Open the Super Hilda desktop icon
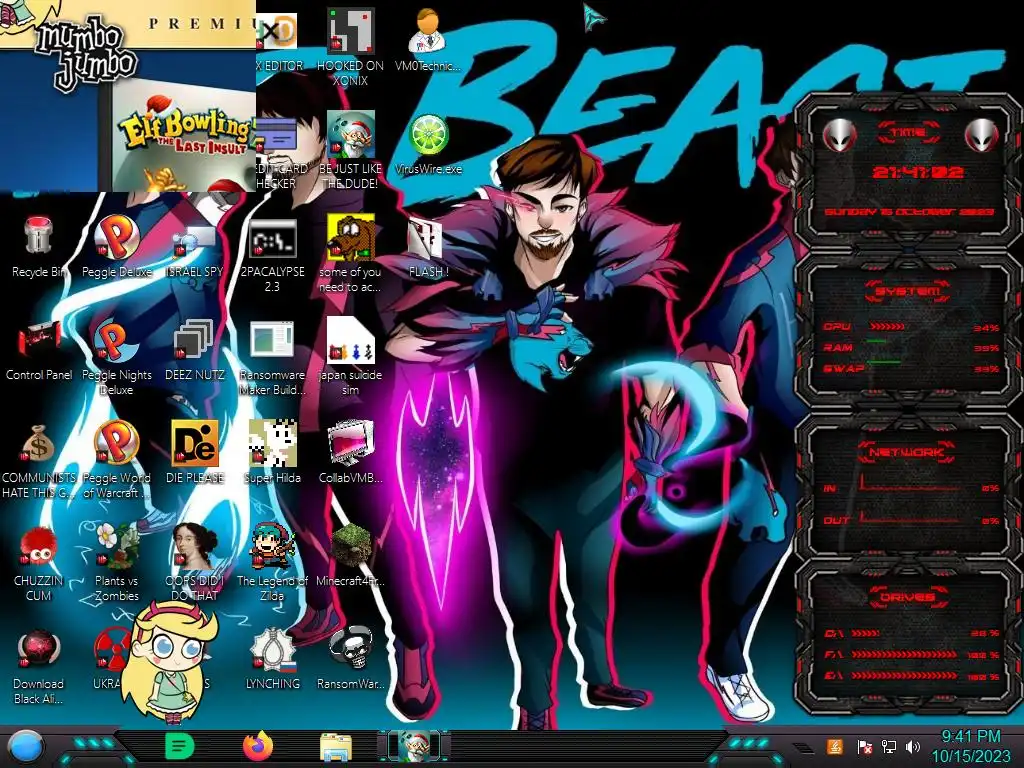This screenshot has width=1024, height=768. click(x=272, y=453)
